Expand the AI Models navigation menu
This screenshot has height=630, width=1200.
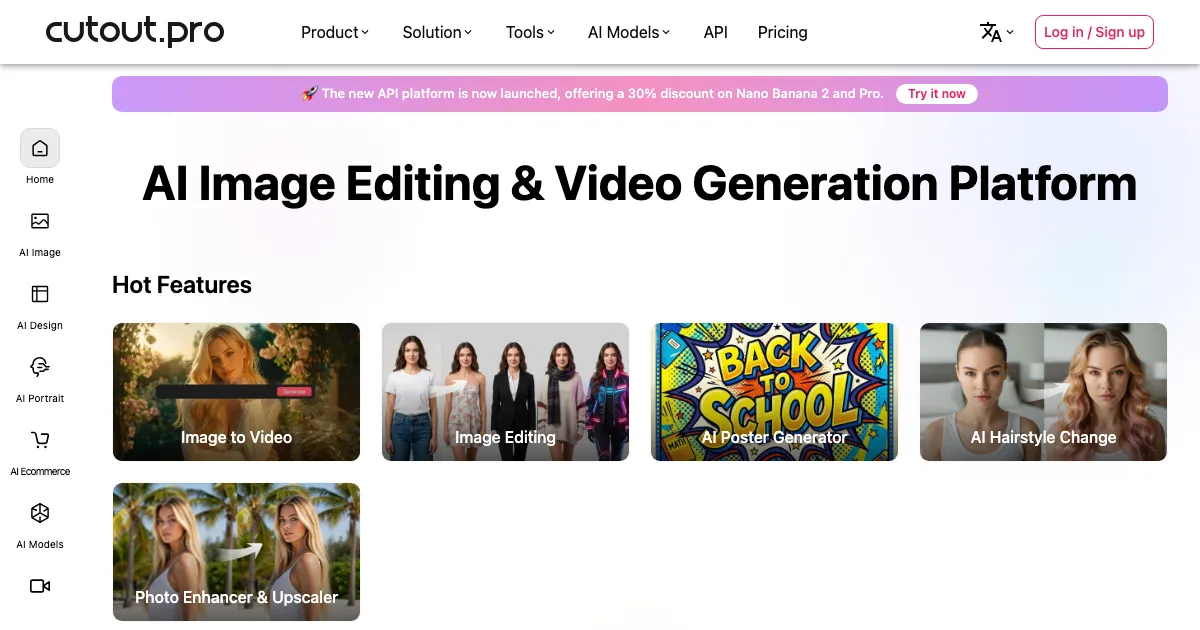pos(629,32)
